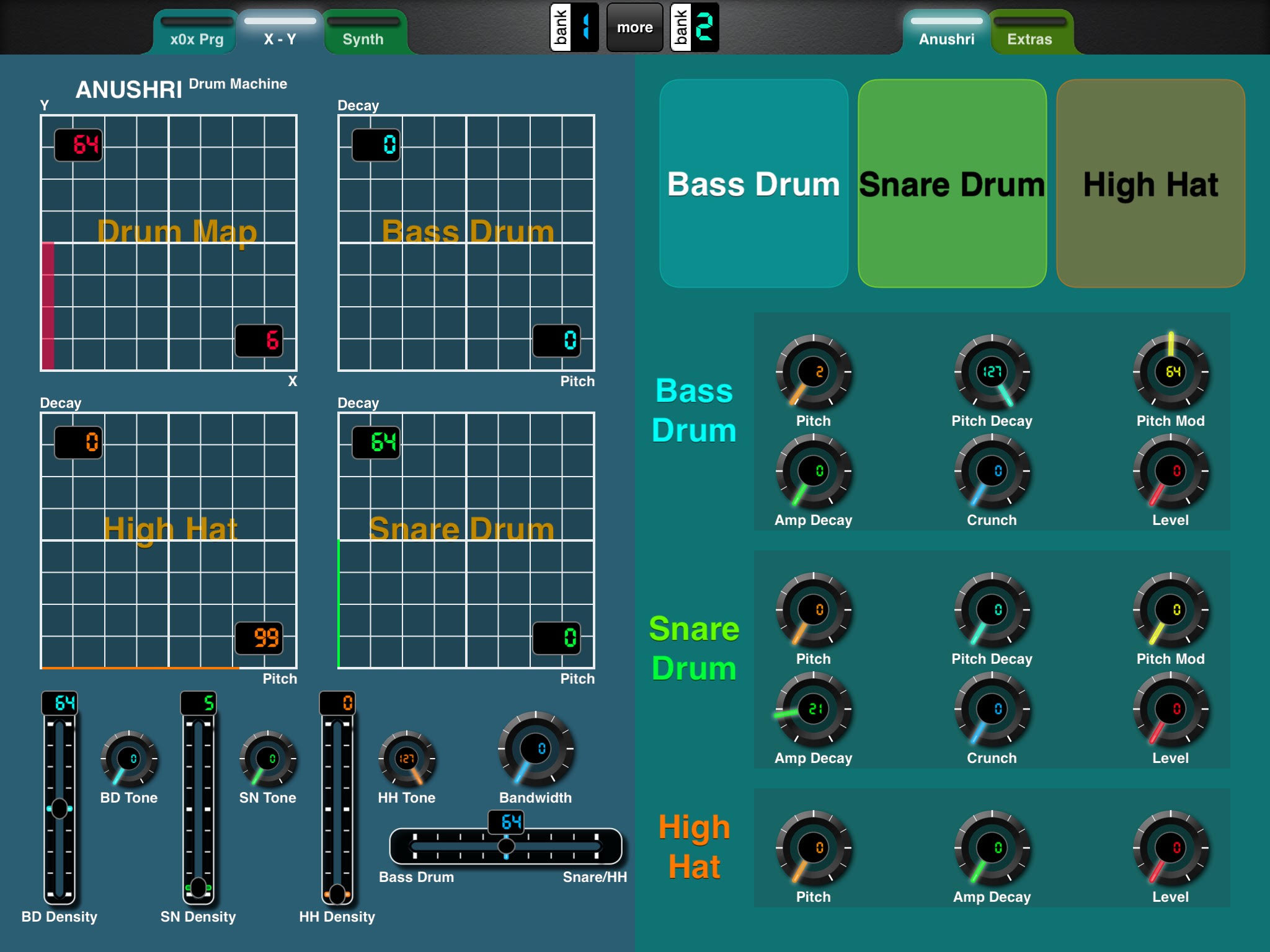Click the High Hat pad pitch value 99
The image size is (1270, 952).
coord(259,638)
